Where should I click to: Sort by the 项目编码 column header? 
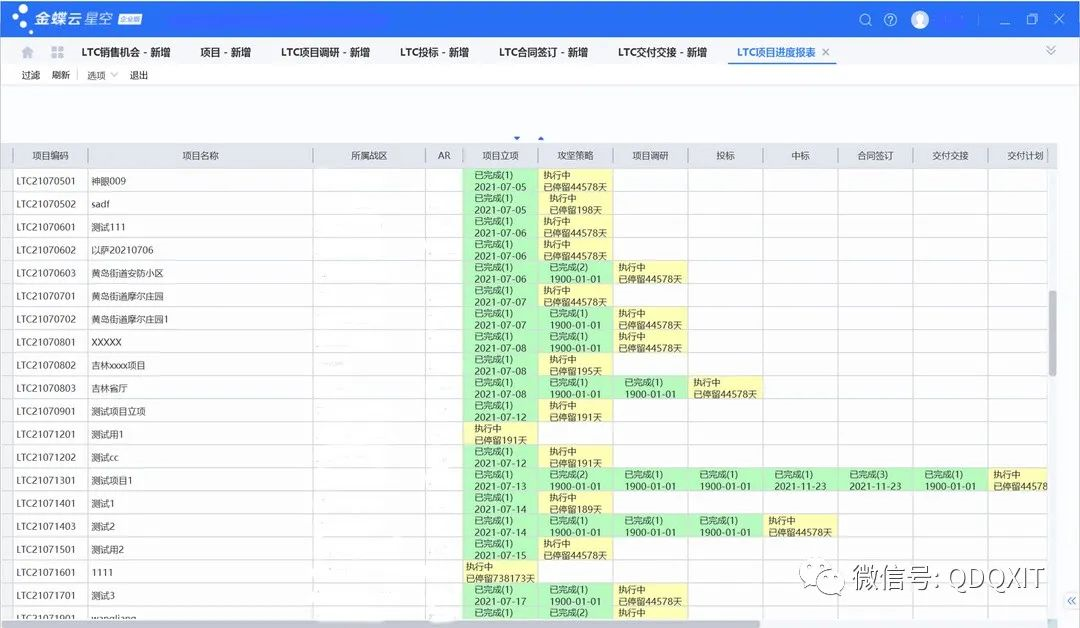click(x=50, y=156)
